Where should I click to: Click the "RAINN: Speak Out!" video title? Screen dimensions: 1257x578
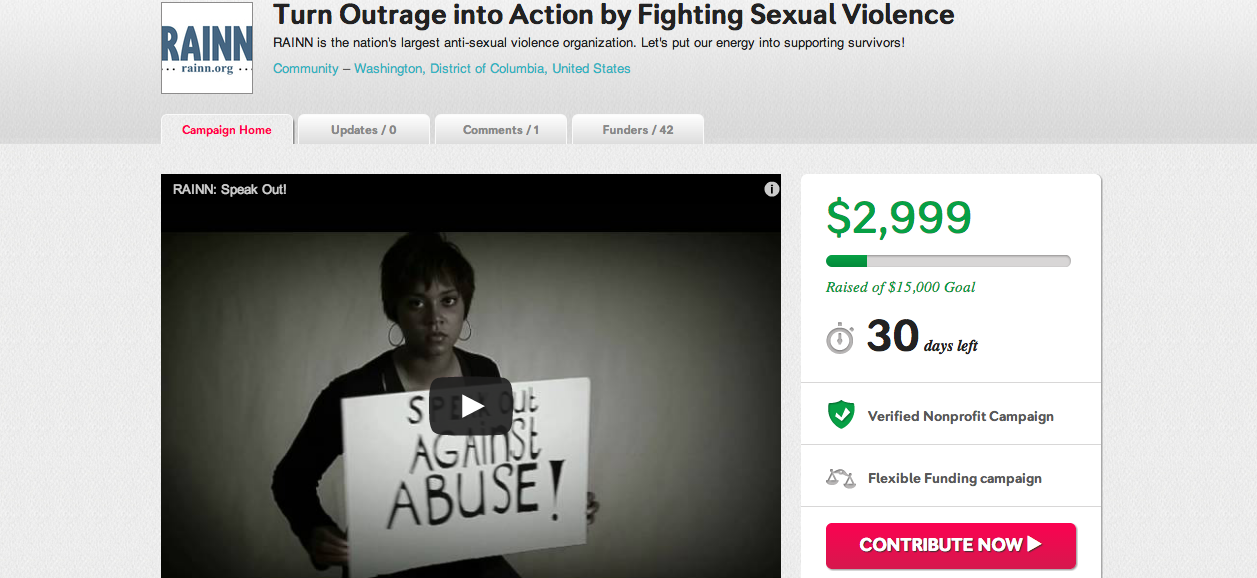(230, 189)
